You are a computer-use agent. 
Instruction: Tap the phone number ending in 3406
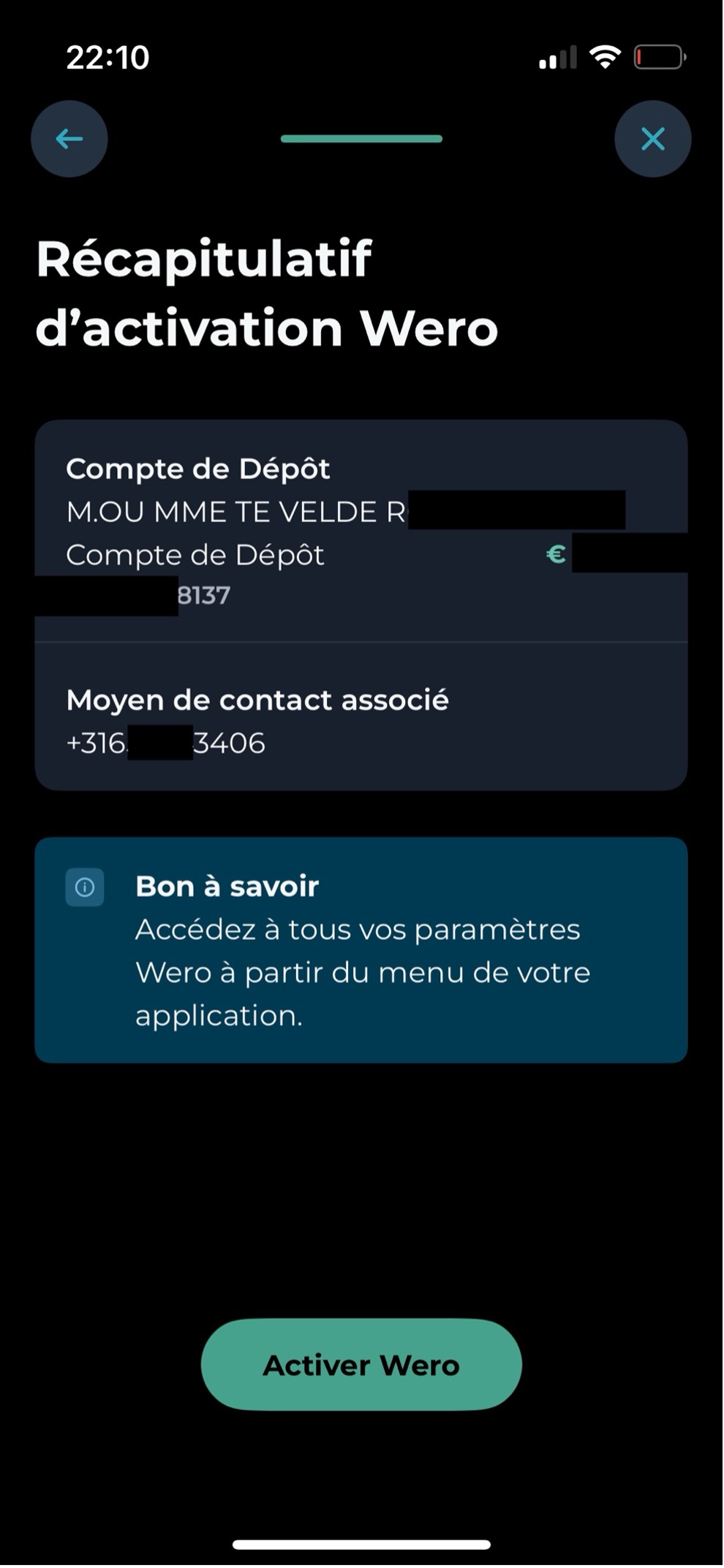pos(165,743)
